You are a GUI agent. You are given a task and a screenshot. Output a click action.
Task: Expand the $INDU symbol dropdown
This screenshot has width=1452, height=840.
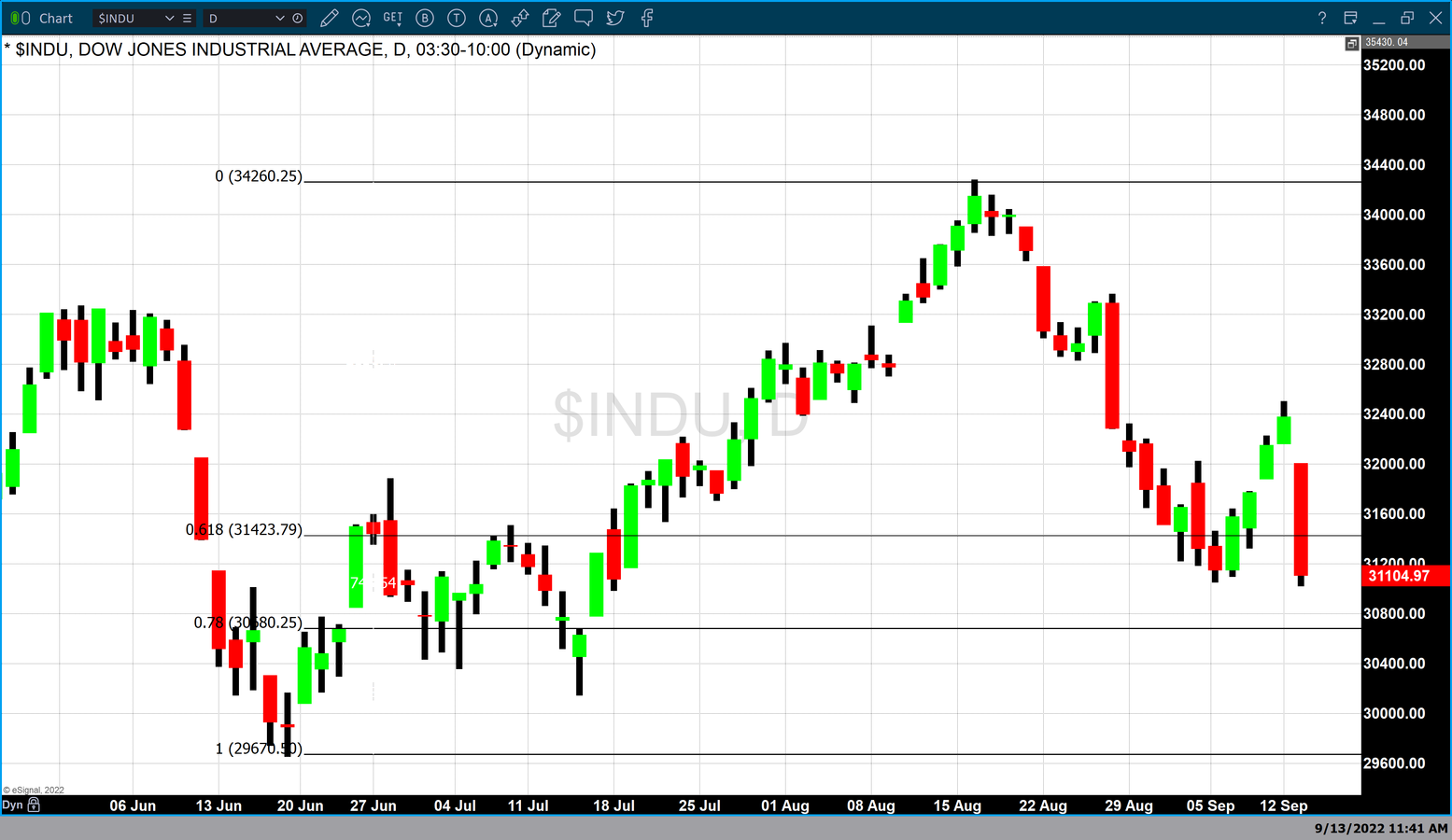tap(169, 18)
